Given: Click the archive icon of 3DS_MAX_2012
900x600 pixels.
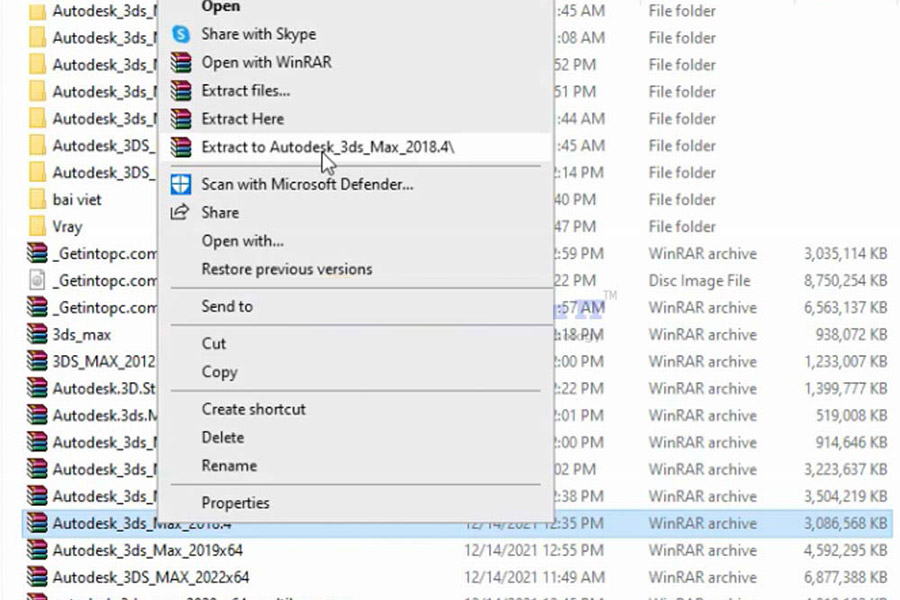Looking at the screenshot, I should 37,362.
